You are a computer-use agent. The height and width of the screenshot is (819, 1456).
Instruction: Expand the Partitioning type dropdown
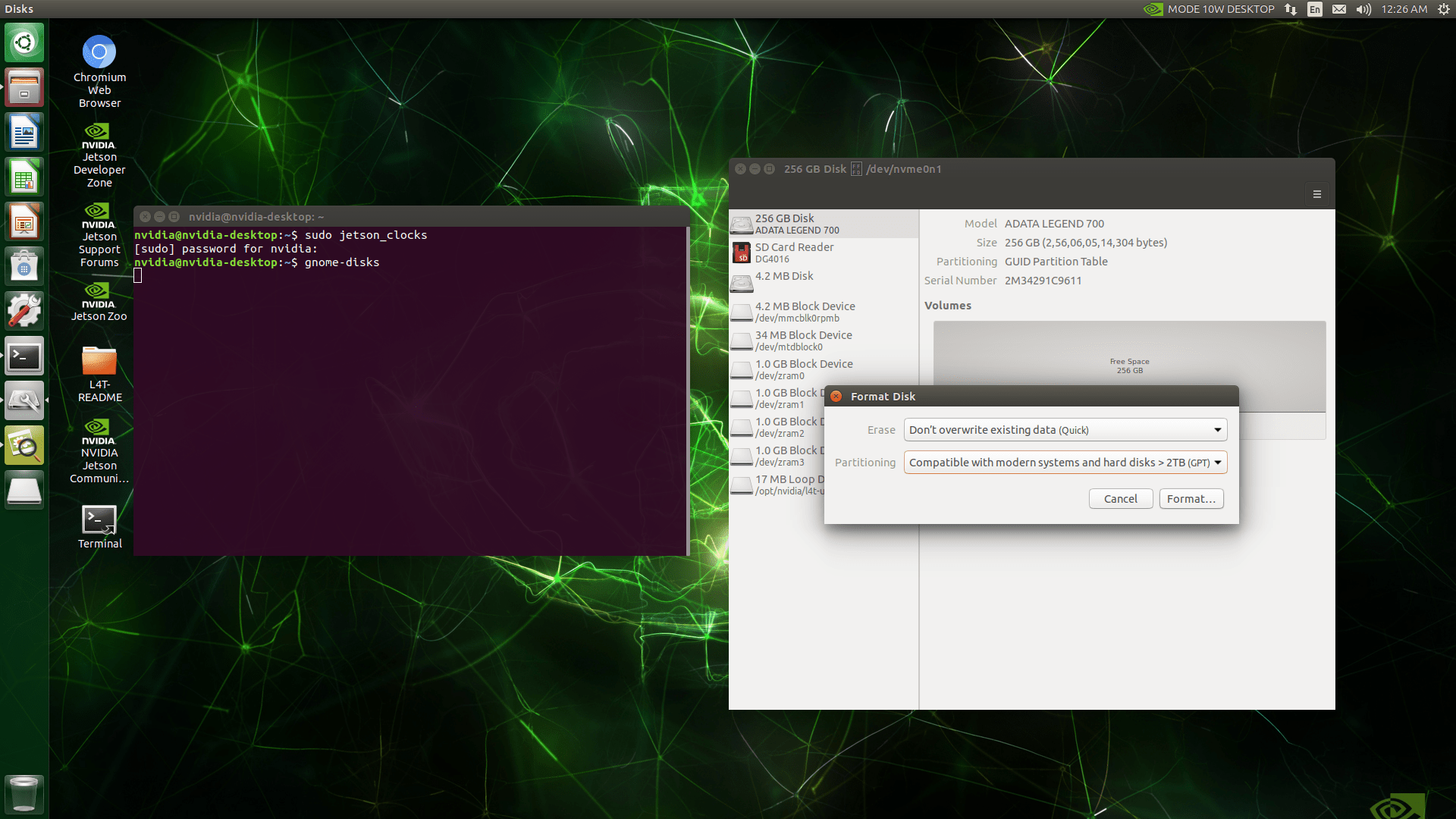1065,463
